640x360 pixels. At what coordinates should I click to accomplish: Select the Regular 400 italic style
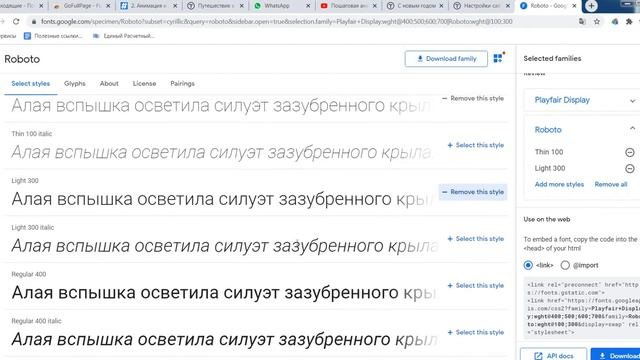[x=476, y=333]
